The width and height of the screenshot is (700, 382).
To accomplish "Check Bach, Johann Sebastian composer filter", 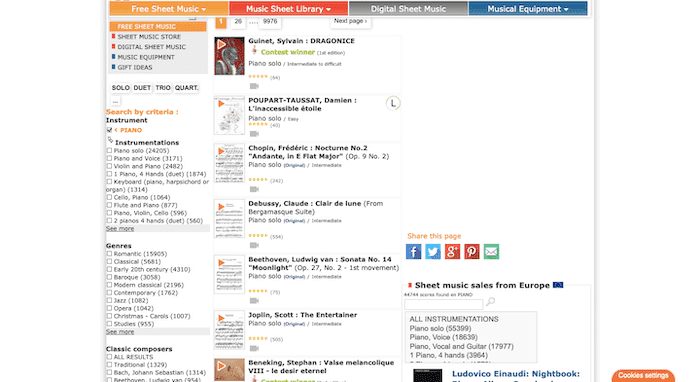I will click(x=109, y=373).
